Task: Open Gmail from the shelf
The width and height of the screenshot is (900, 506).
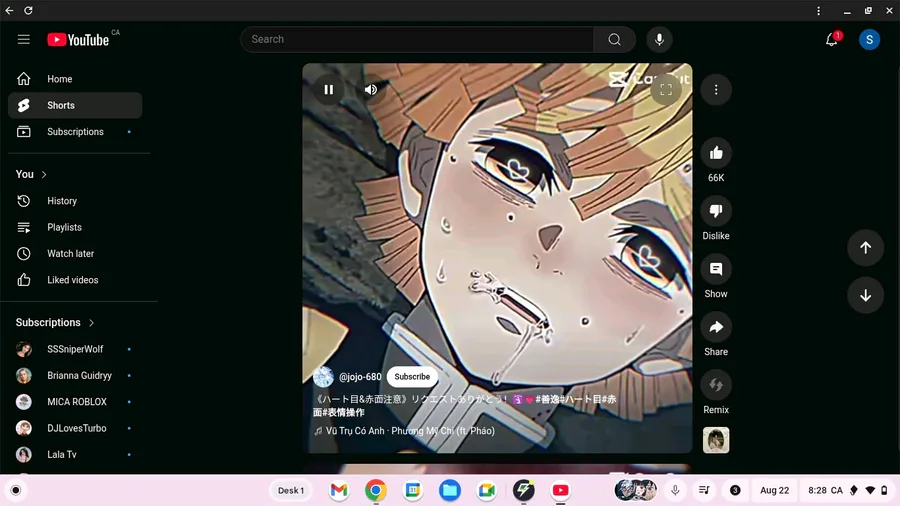Action: click(x=339, y=491)
